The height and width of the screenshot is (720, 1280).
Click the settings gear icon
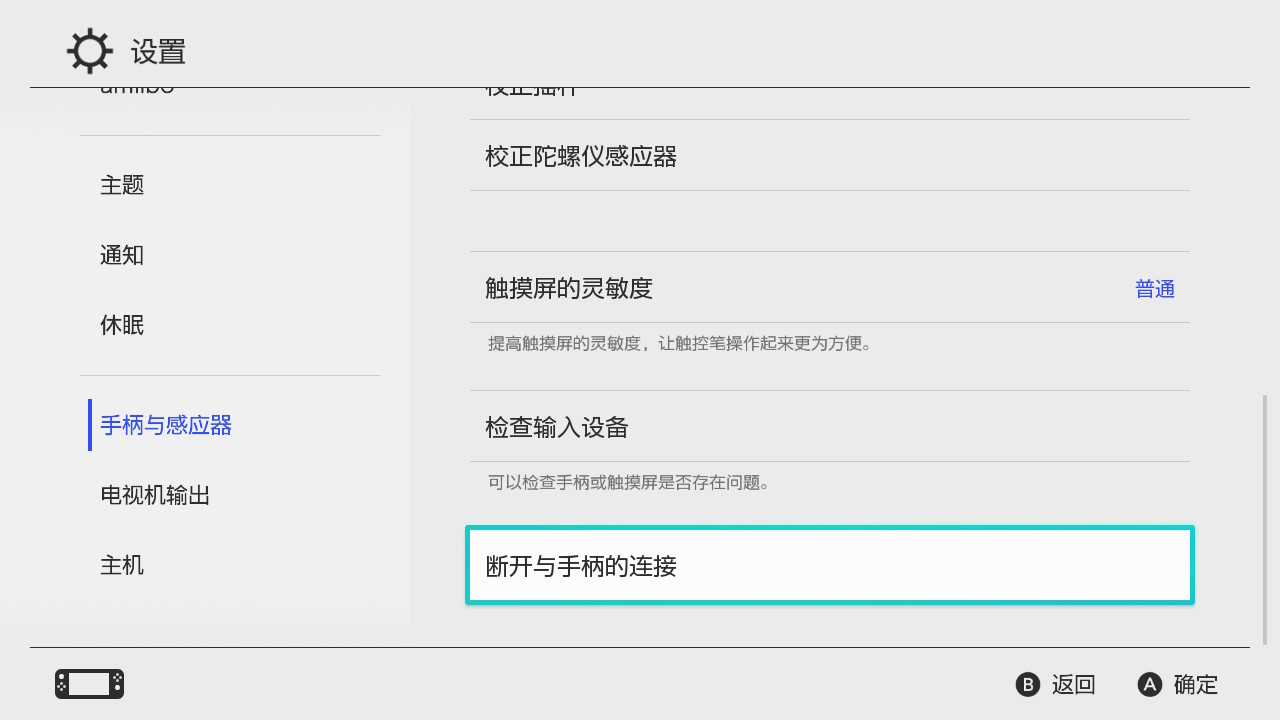coord(89,51)
